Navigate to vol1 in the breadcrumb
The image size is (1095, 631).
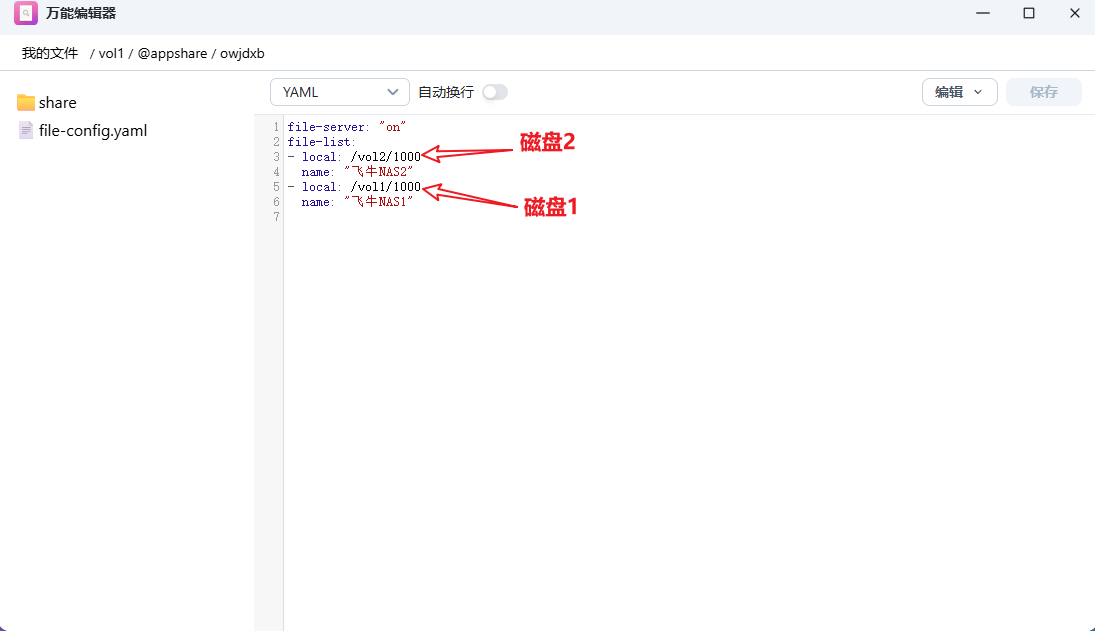click(x=111, y=54)
